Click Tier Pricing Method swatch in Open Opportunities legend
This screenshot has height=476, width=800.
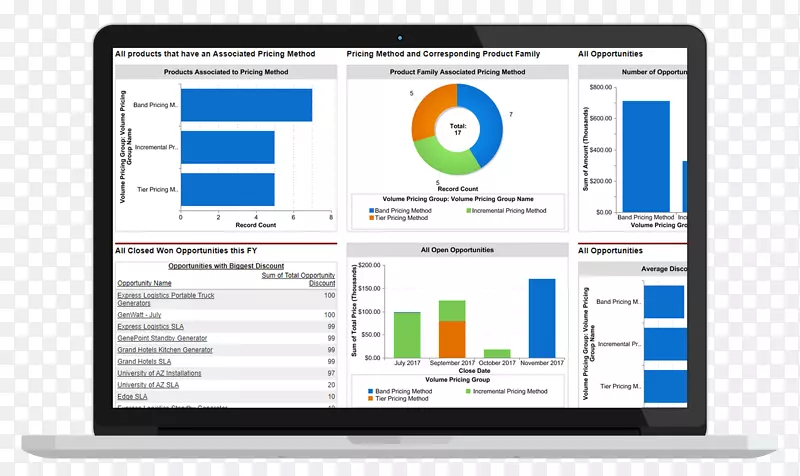(x=371, y=399)
